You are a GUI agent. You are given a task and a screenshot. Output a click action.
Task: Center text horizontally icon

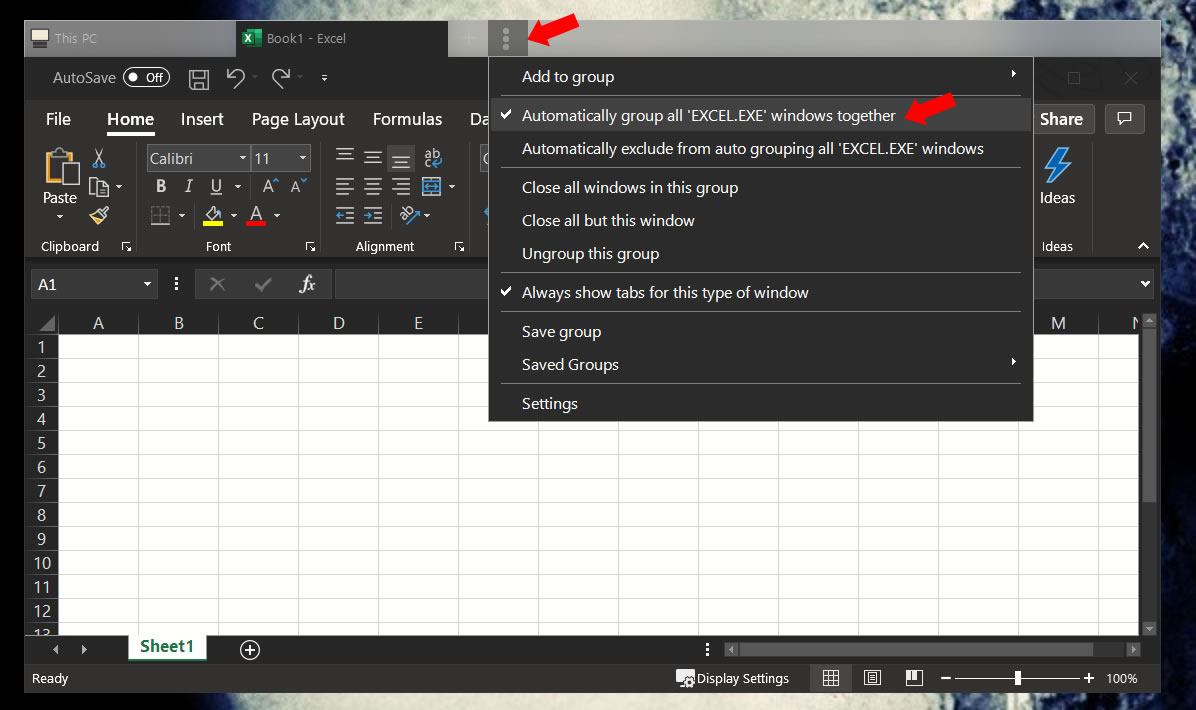(373, 186)
